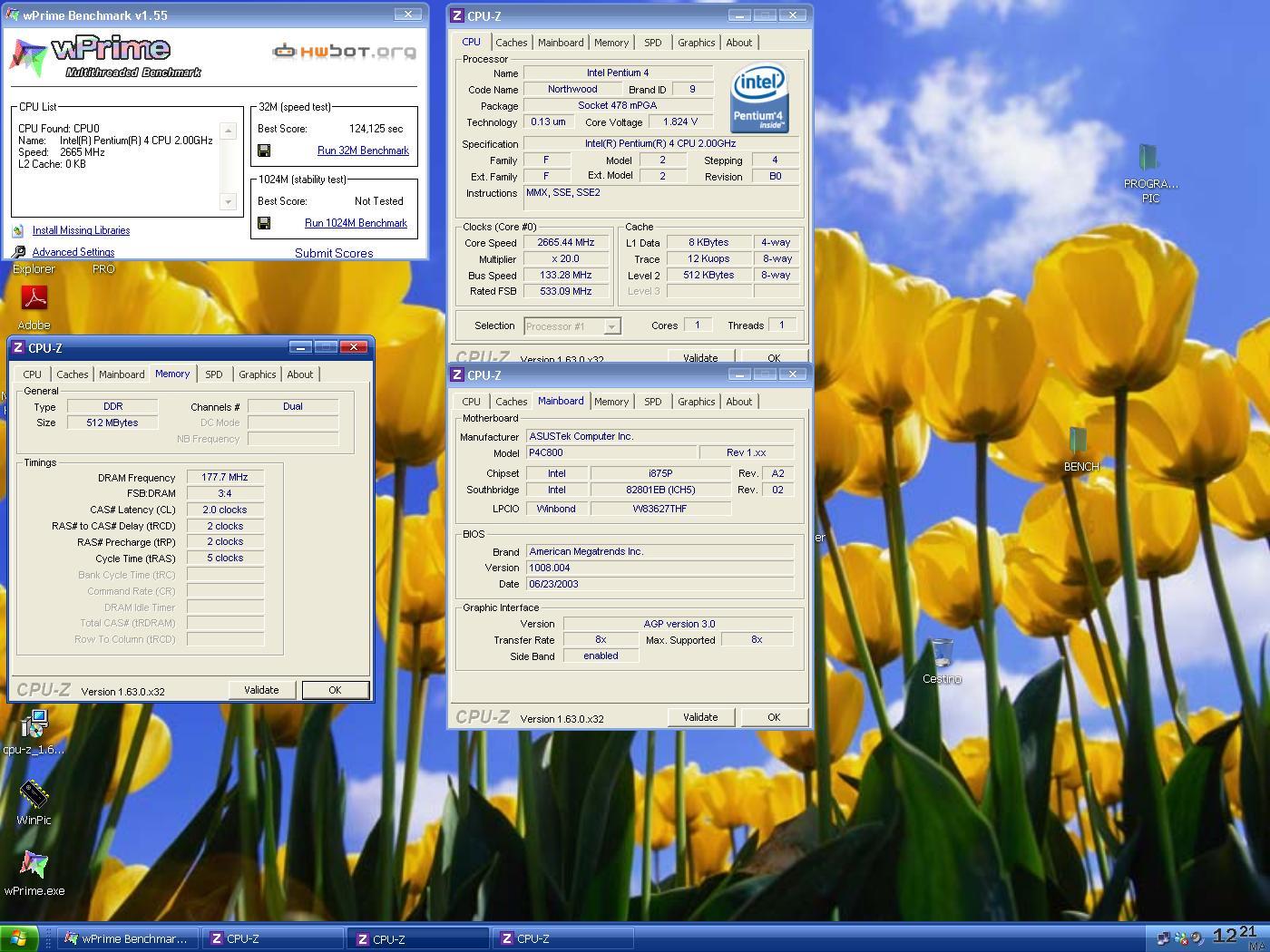The image size is (1270, 952).
Task: Run the 32M Benchmark
Action: pos(363,151)
